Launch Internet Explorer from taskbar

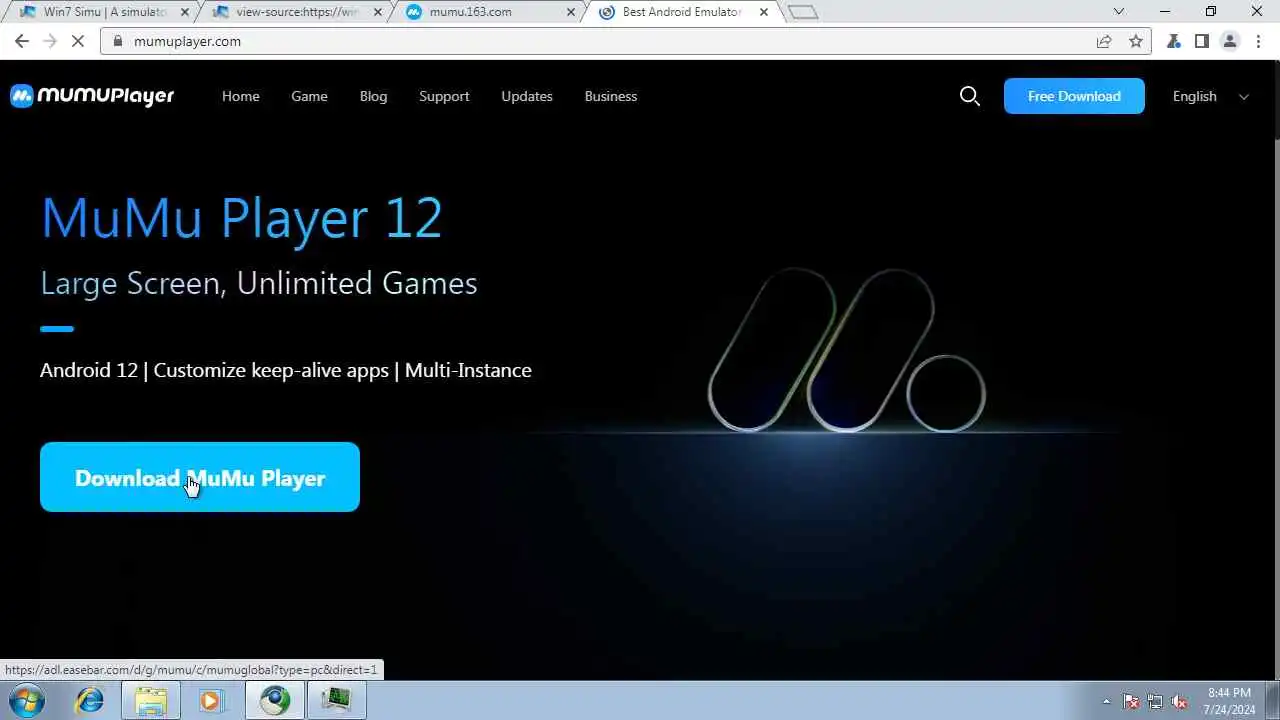(x=90, y=700)
